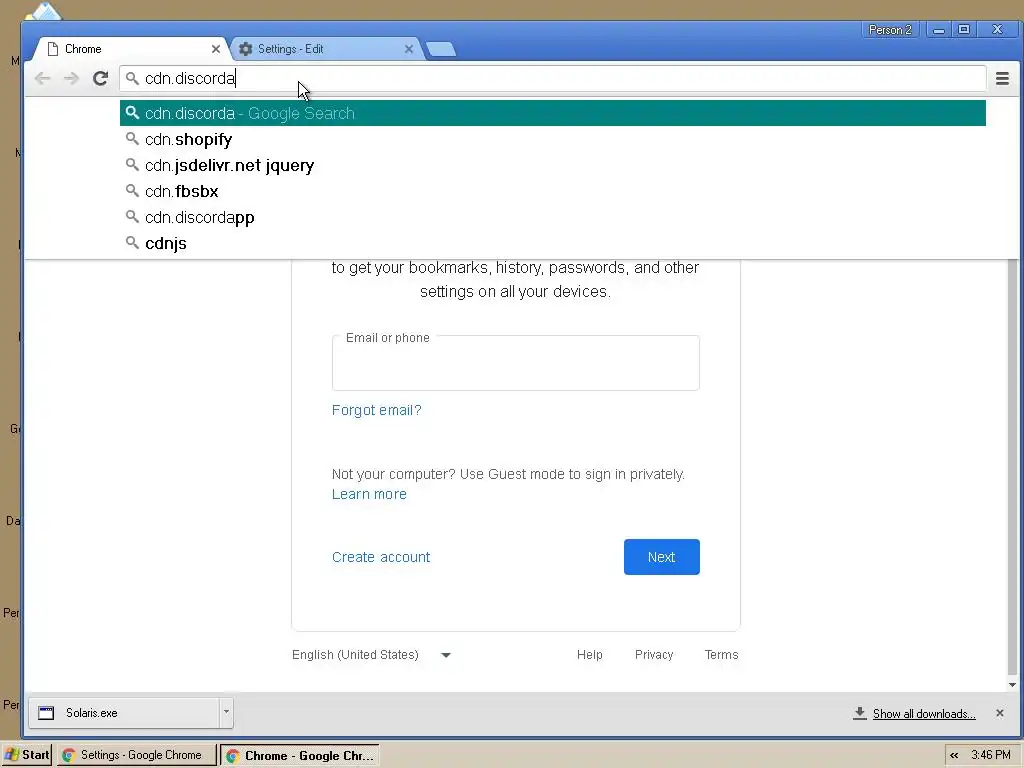The image size is (1024, 768).
Task: Open the Privacy link
Action: click(654, 655)
